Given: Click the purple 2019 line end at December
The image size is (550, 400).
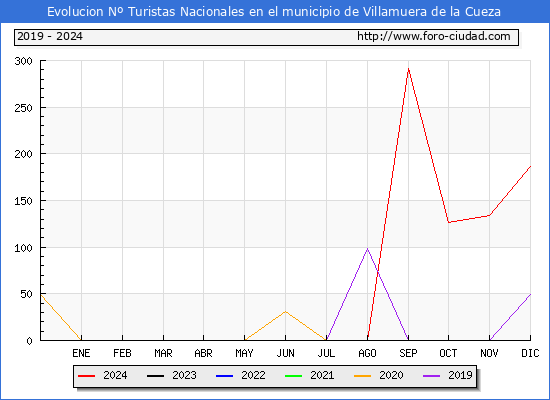Looking at the screenshot, I should (530, 294).
